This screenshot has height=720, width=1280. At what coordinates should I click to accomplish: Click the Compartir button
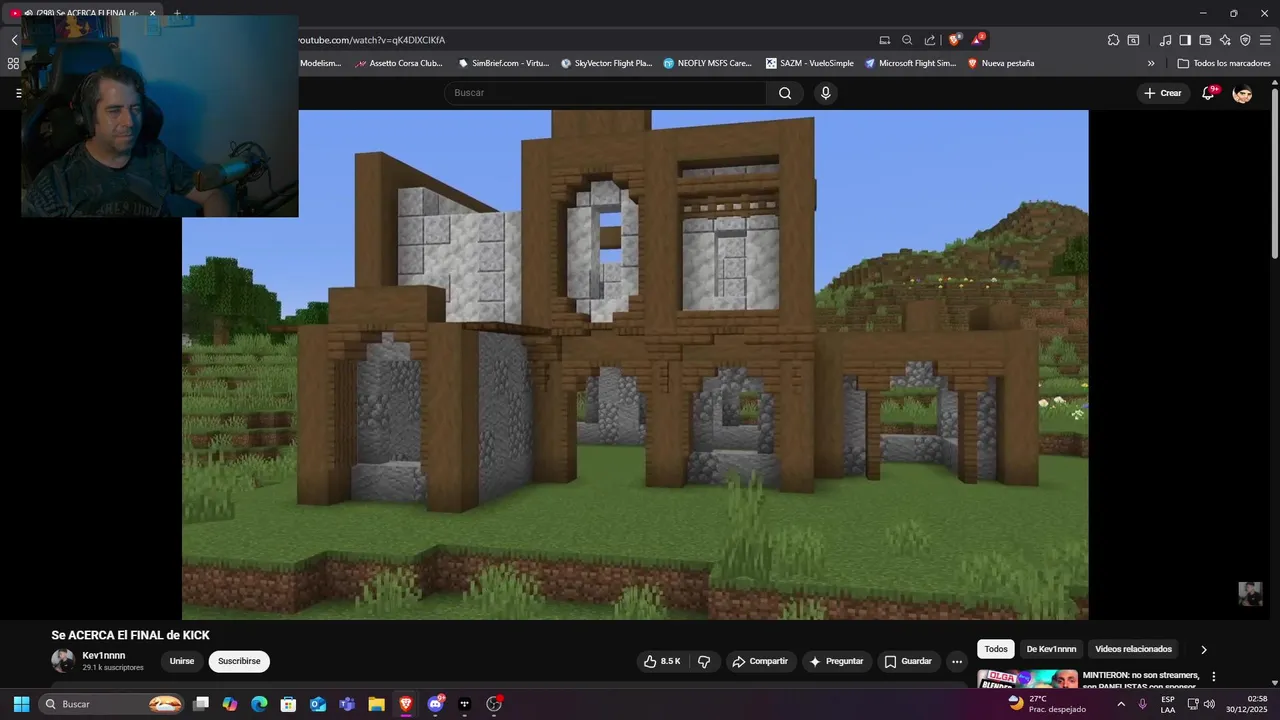point(760,661)
